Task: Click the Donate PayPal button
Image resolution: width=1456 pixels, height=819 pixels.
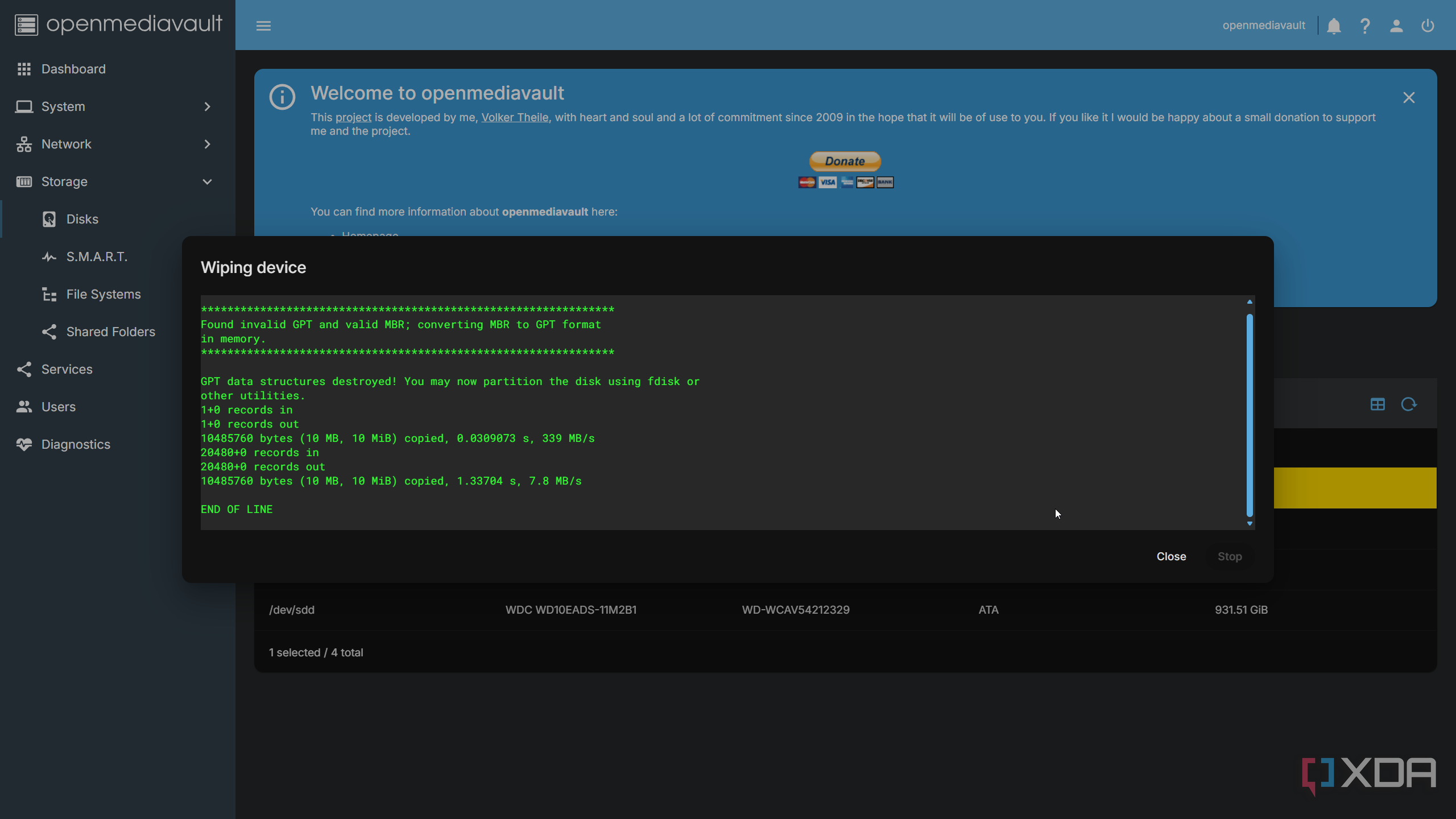Action: click(x=845, y=161)
